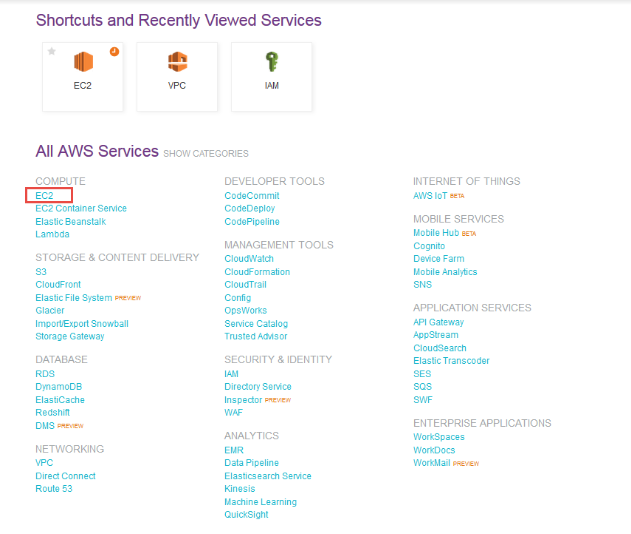Screen dimensions: 631x534
Task: Open Route 53 service
Action: (54, 489)
